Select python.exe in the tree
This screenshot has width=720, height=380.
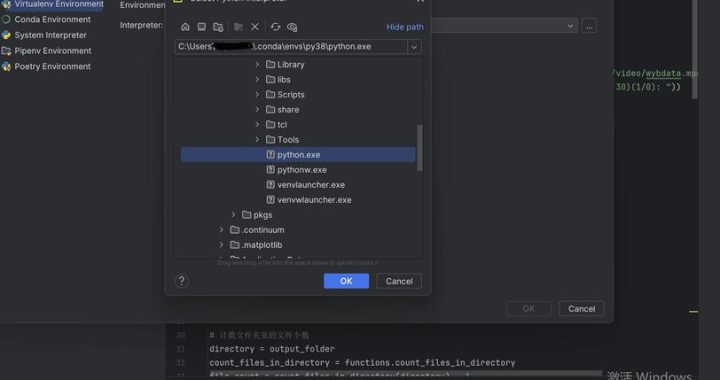click(x=298, y=155)
